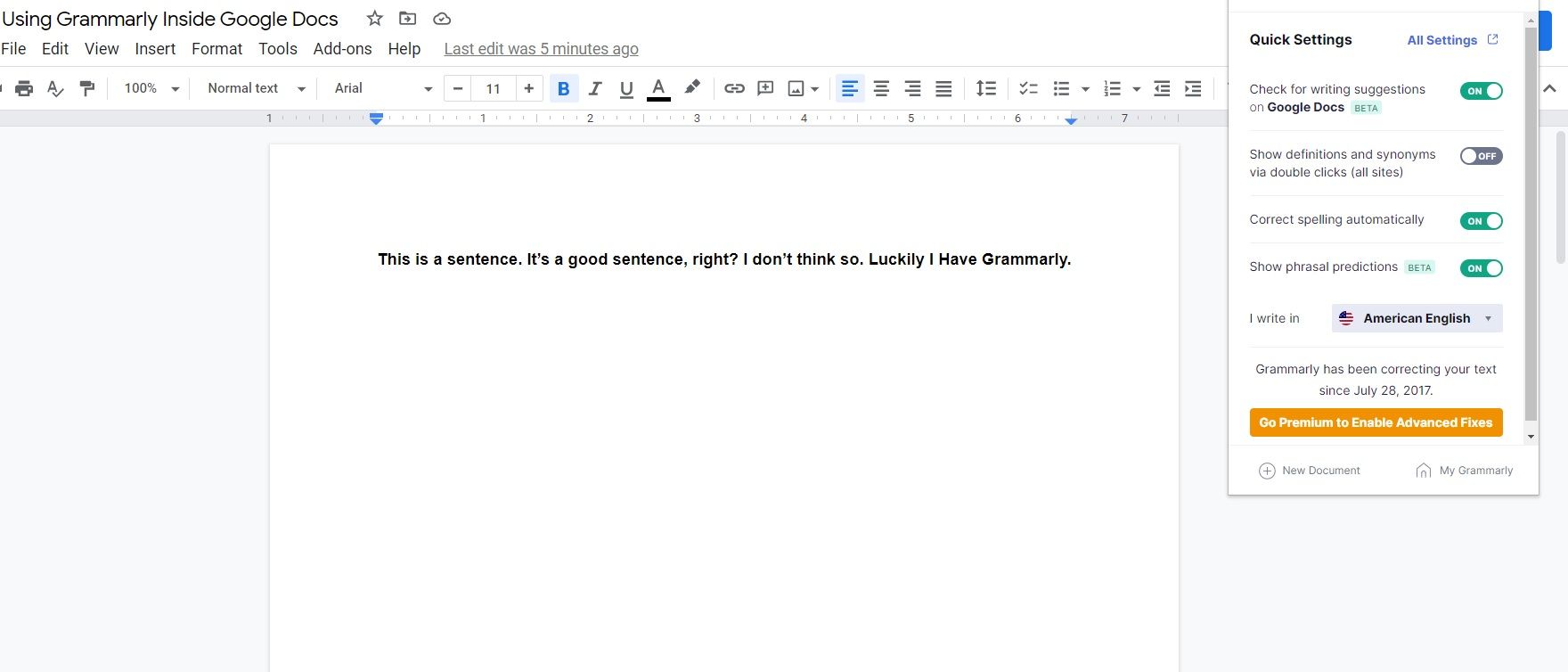Switch off Show phrasal predictions
1568x672 pixels.
1482,268
